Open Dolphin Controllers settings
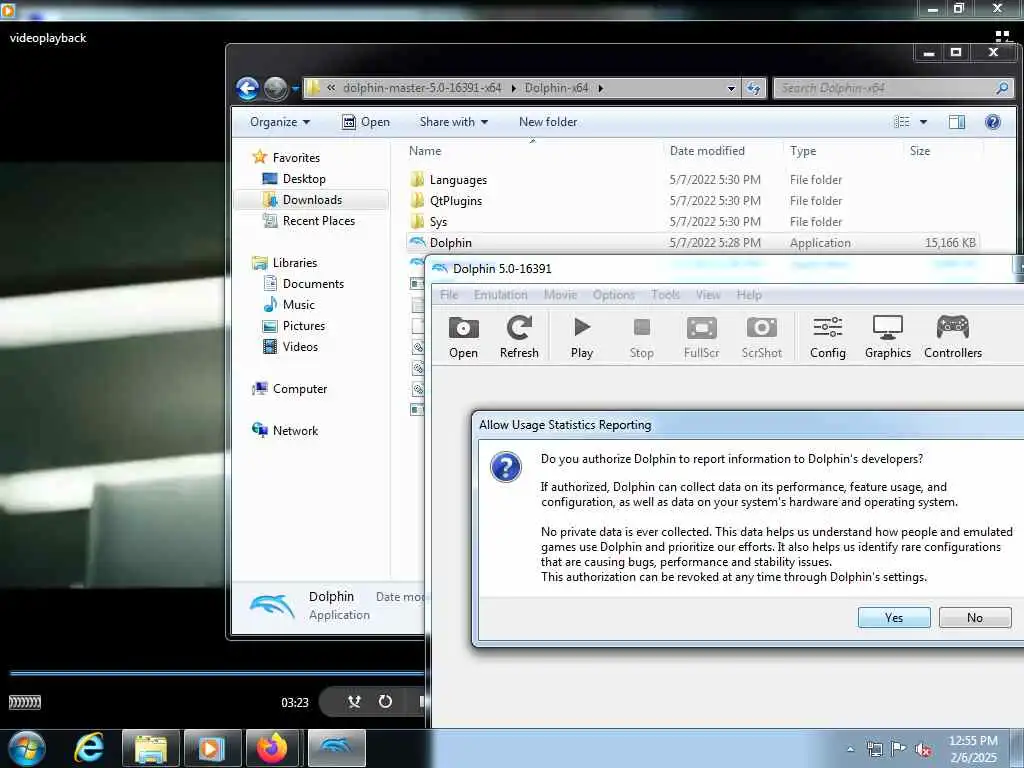 click(x=953, y=337)
